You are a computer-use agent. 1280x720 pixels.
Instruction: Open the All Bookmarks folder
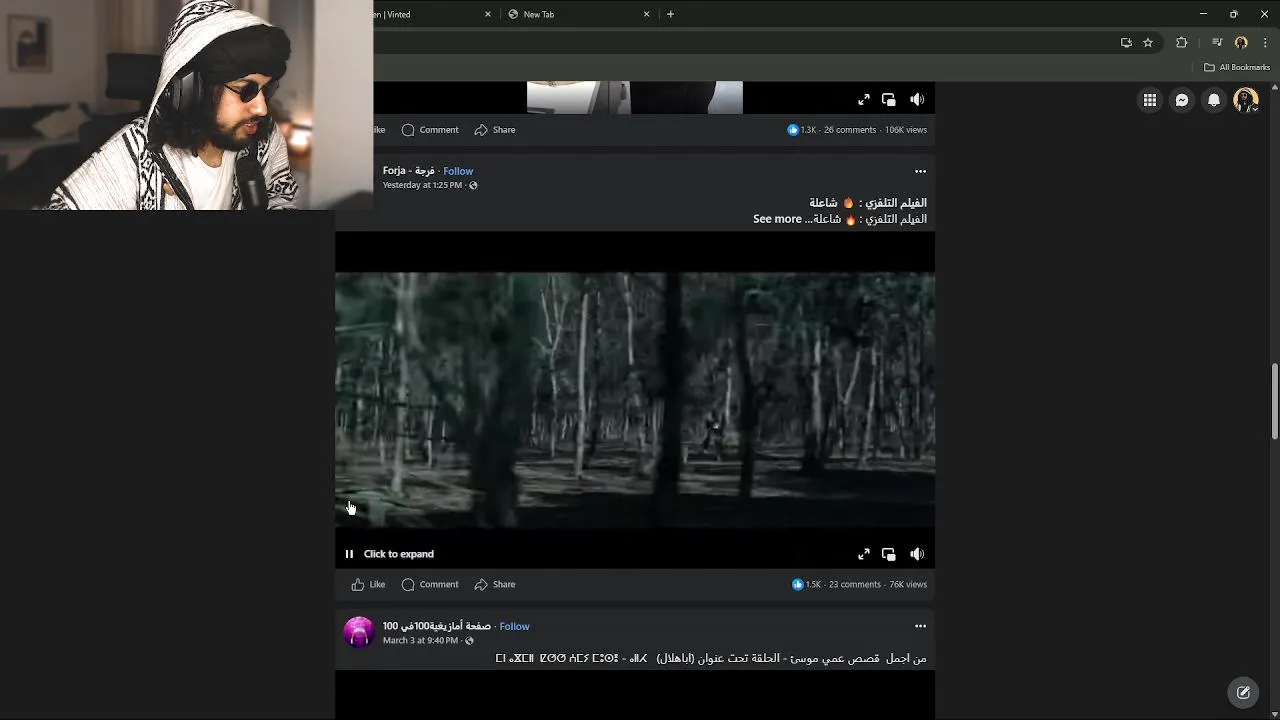[1237, 67]
